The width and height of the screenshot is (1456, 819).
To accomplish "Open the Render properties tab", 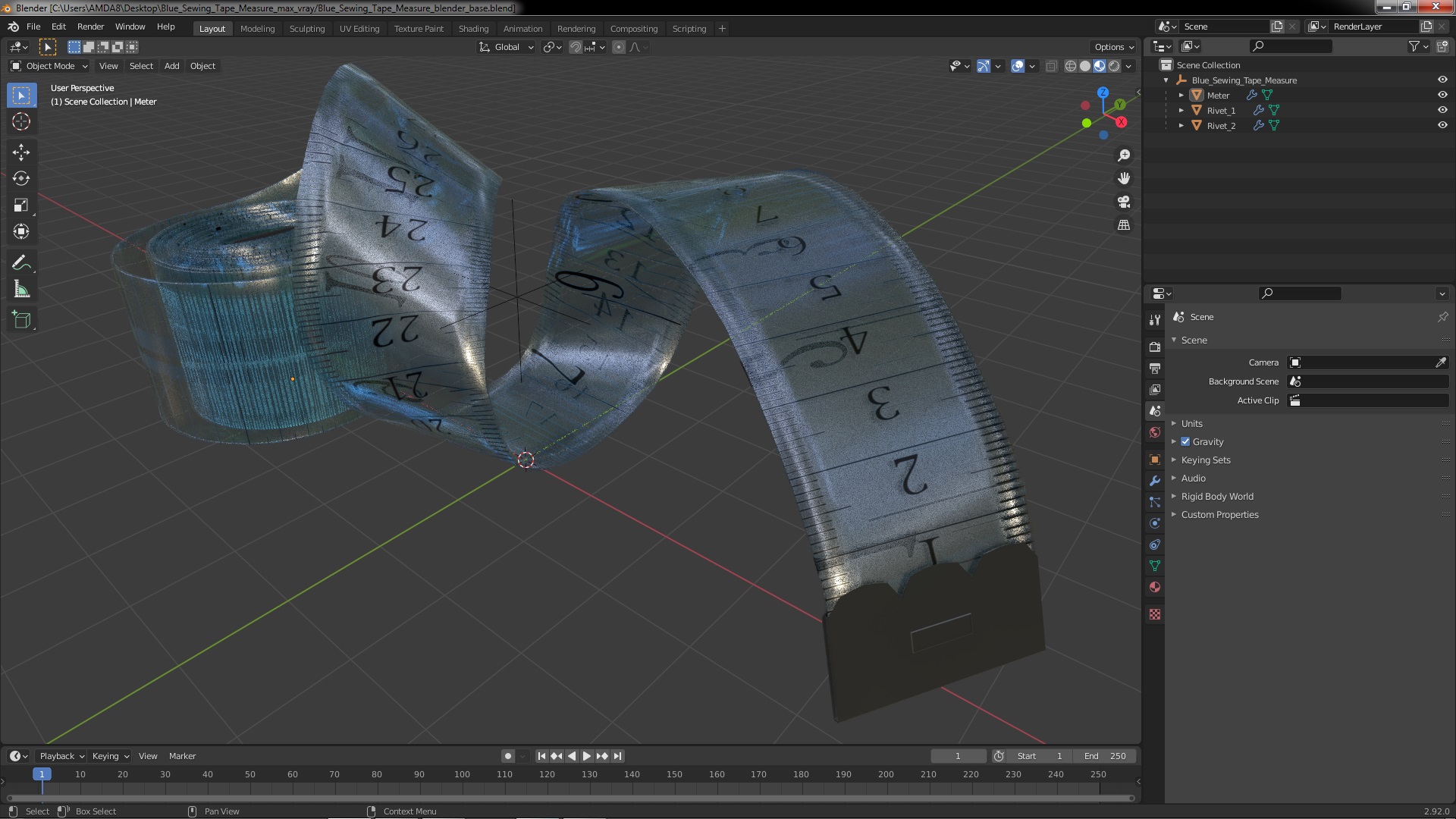I will point(1155,347).
